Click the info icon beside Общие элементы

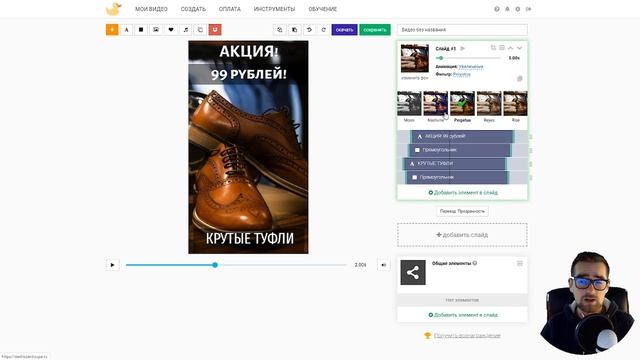[475, 263]
